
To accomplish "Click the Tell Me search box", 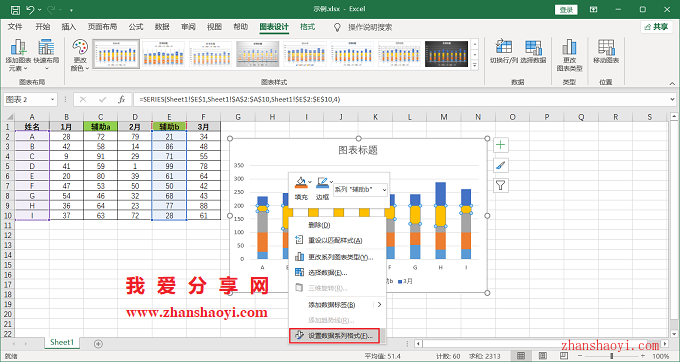I will tap(370, 27).
